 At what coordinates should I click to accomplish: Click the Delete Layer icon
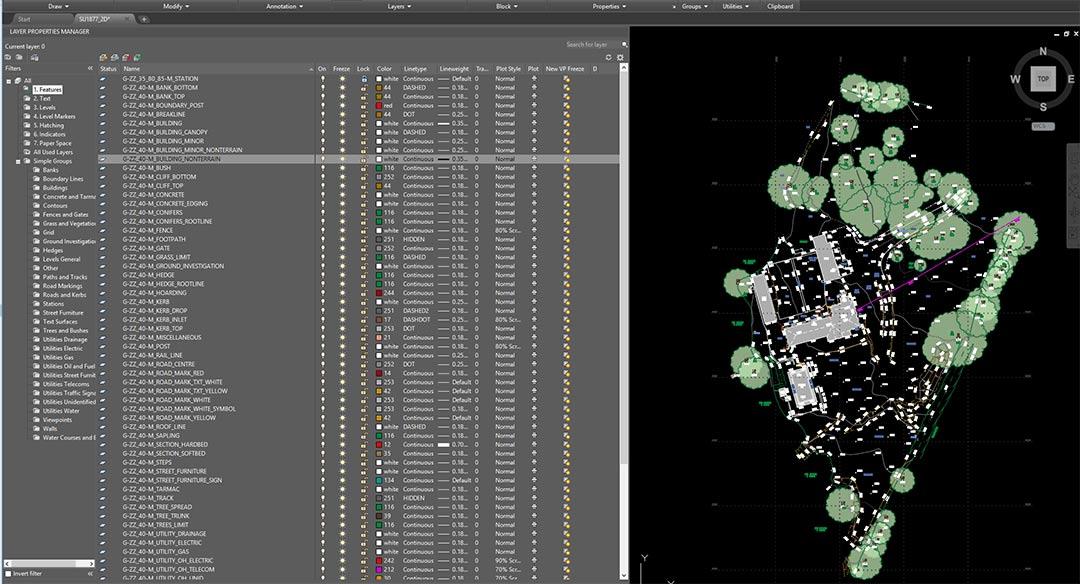[127, 57]
